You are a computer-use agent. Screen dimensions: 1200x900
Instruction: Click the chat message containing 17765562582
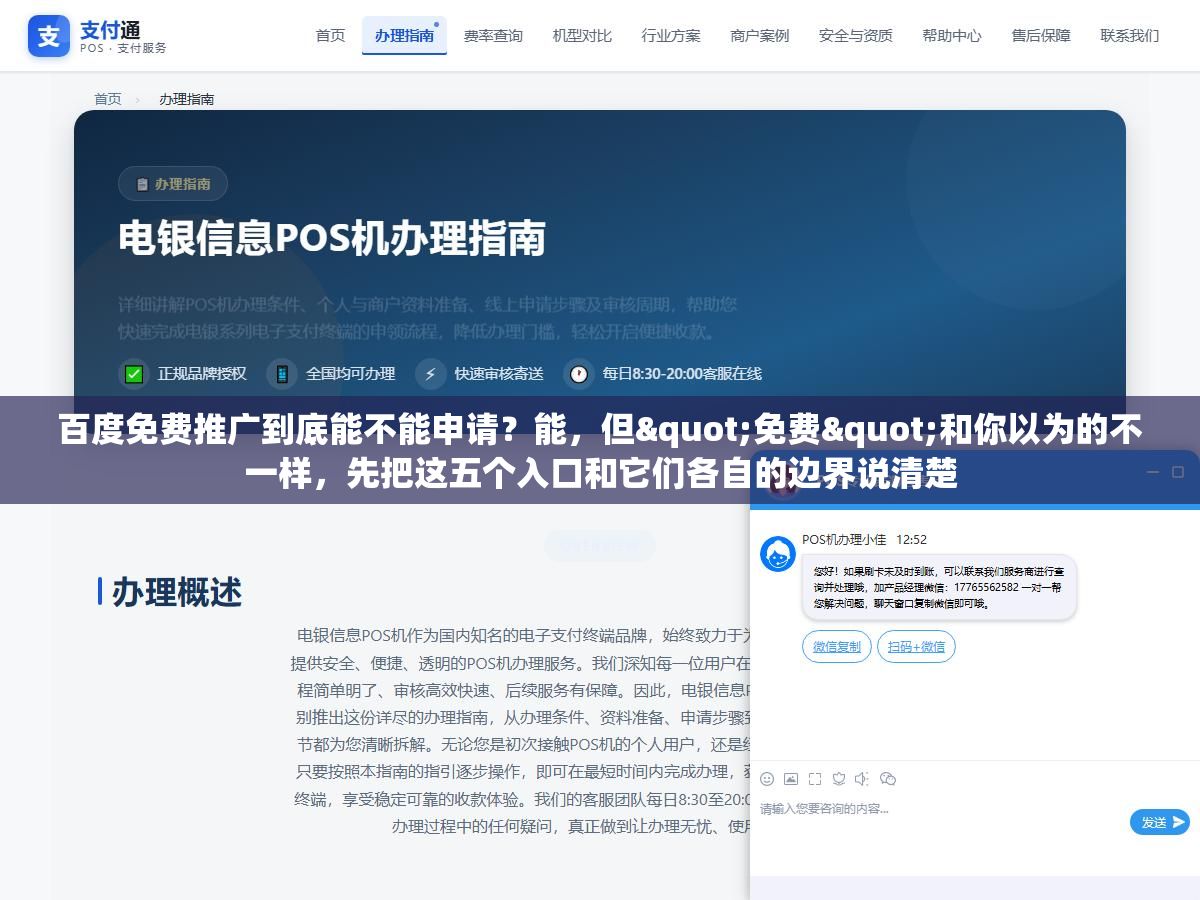tap(939, 587)
